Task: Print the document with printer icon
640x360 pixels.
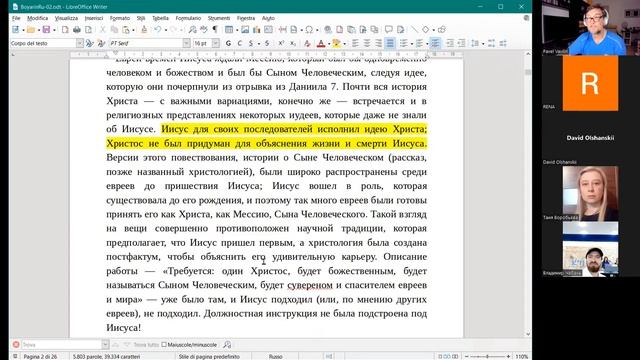Action: 77,30
